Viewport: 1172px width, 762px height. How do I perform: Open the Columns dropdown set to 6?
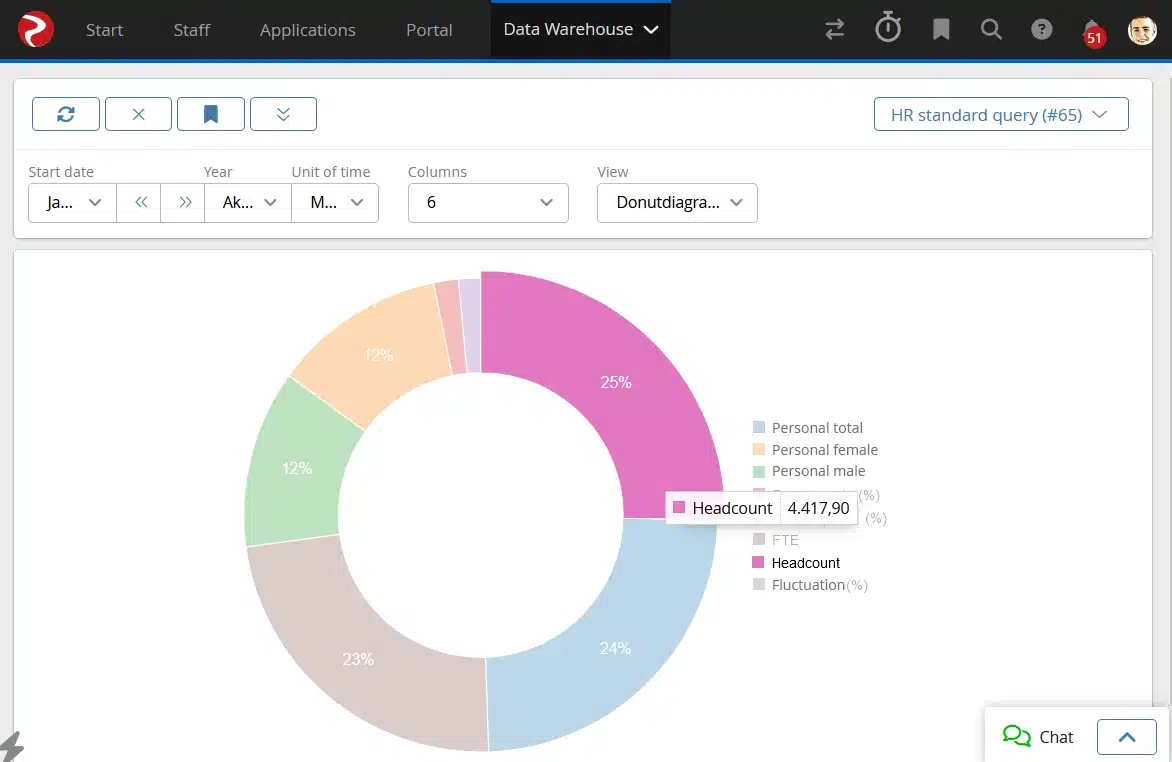488,202
